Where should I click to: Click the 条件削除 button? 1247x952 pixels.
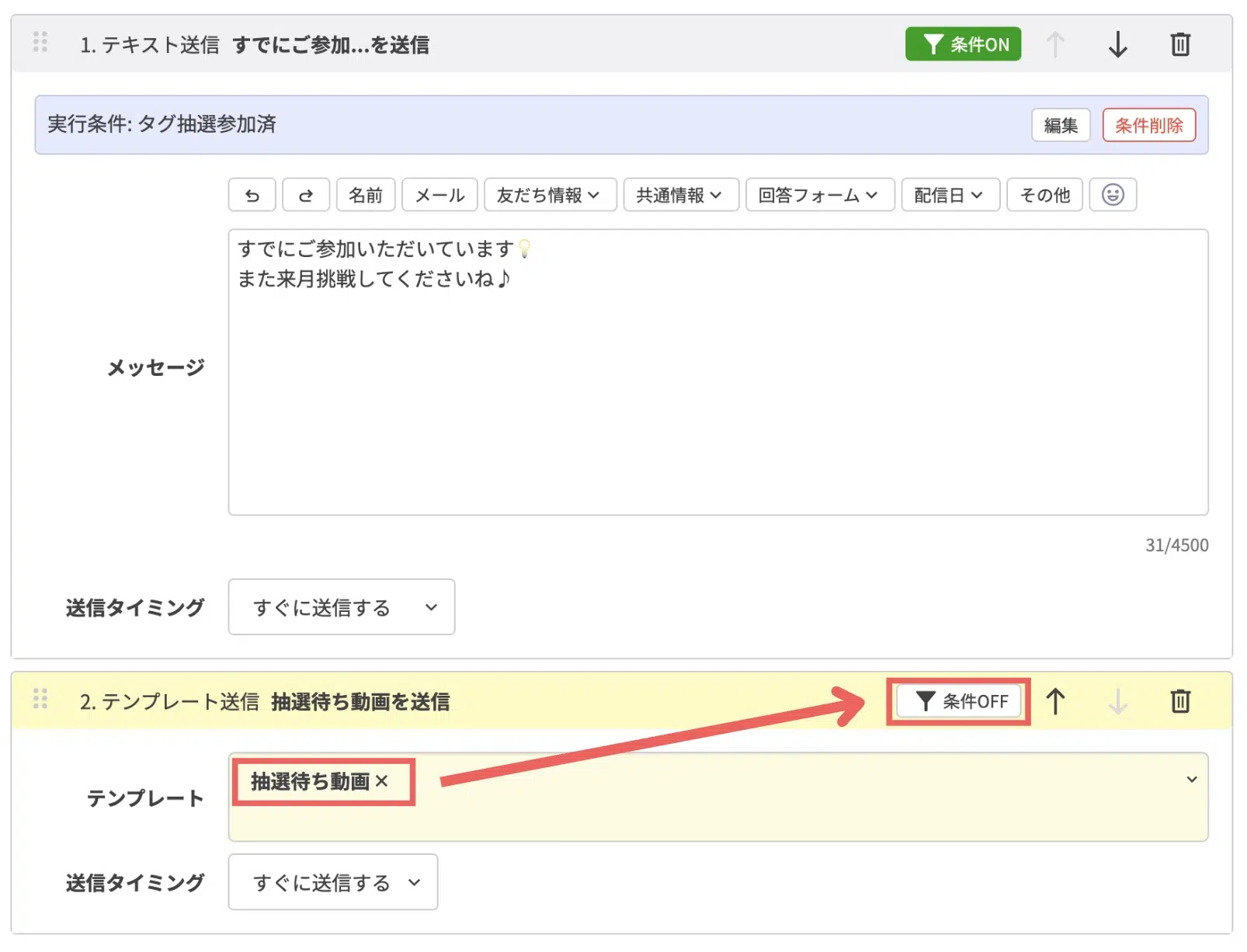click(x=1148, y=125)
